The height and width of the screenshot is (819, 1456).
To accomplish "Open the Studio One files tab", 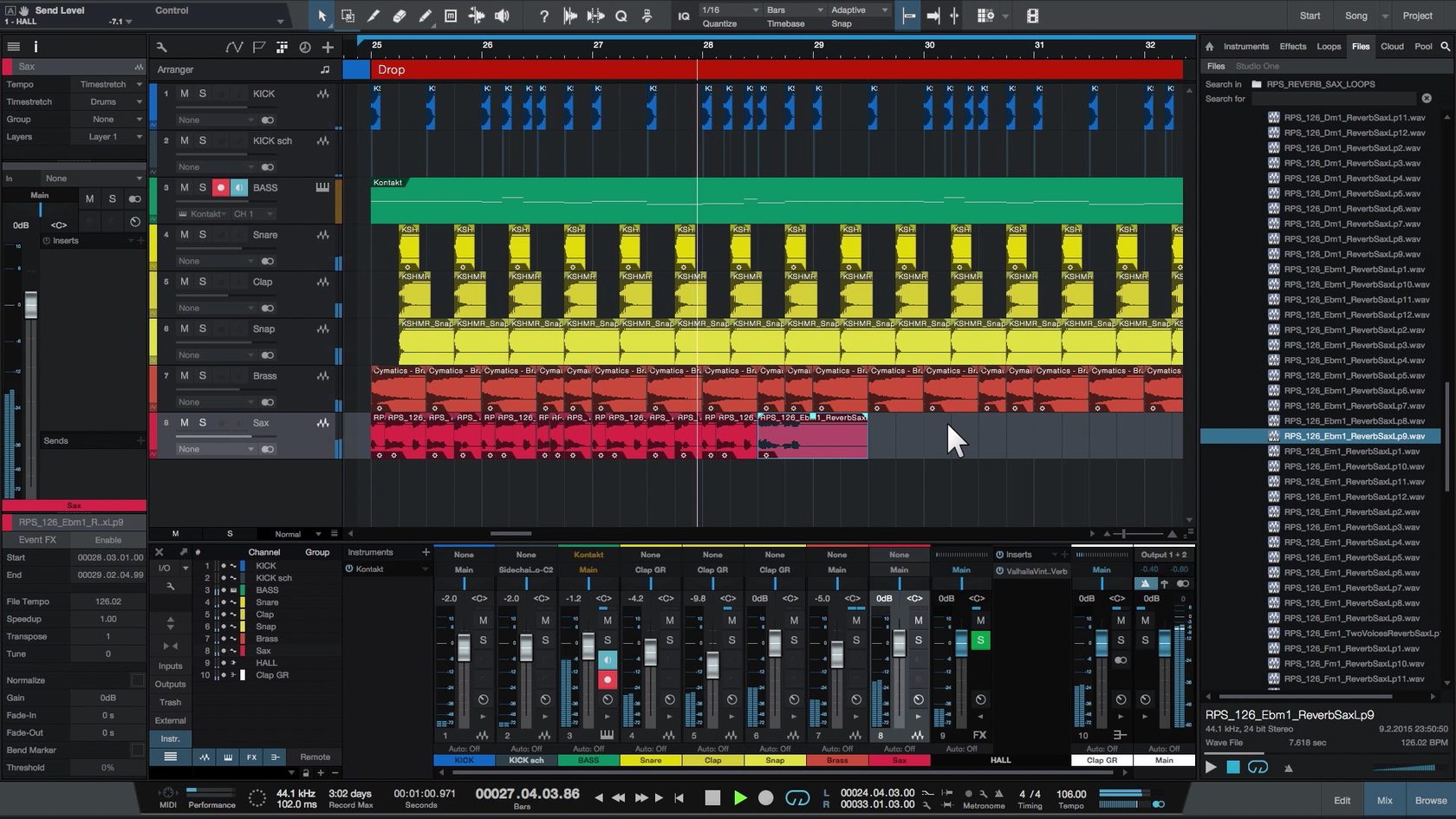I will [x=1257, y=66].
